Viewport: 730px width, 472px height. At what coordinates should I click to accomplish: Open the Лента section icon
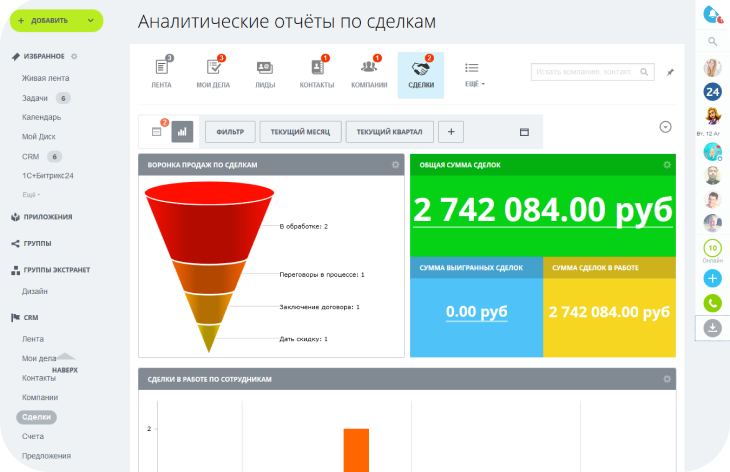pos(161,68)
